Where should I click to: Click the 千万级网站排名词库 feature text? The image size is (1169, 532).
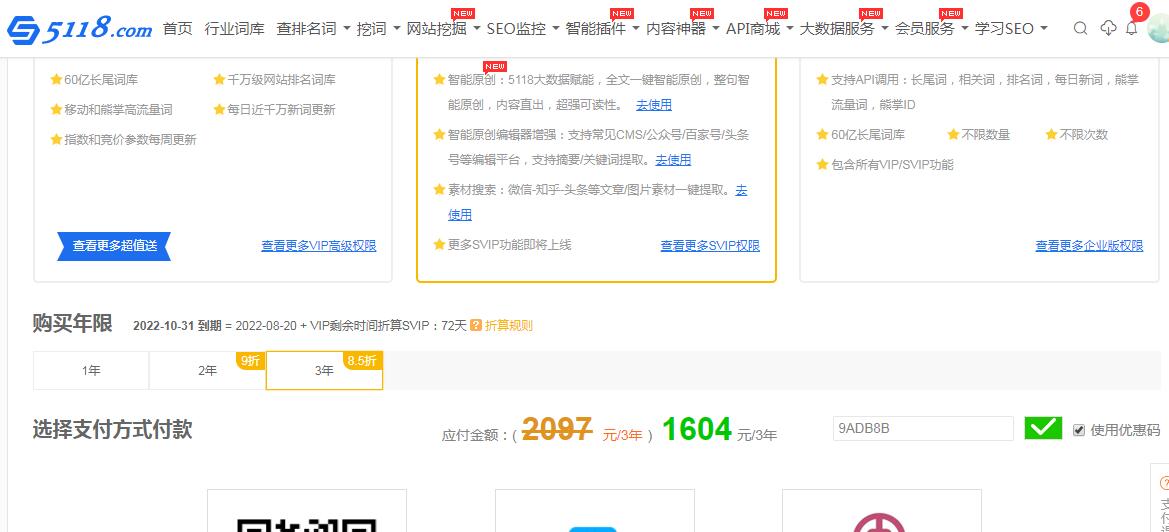tap(281, 80)
